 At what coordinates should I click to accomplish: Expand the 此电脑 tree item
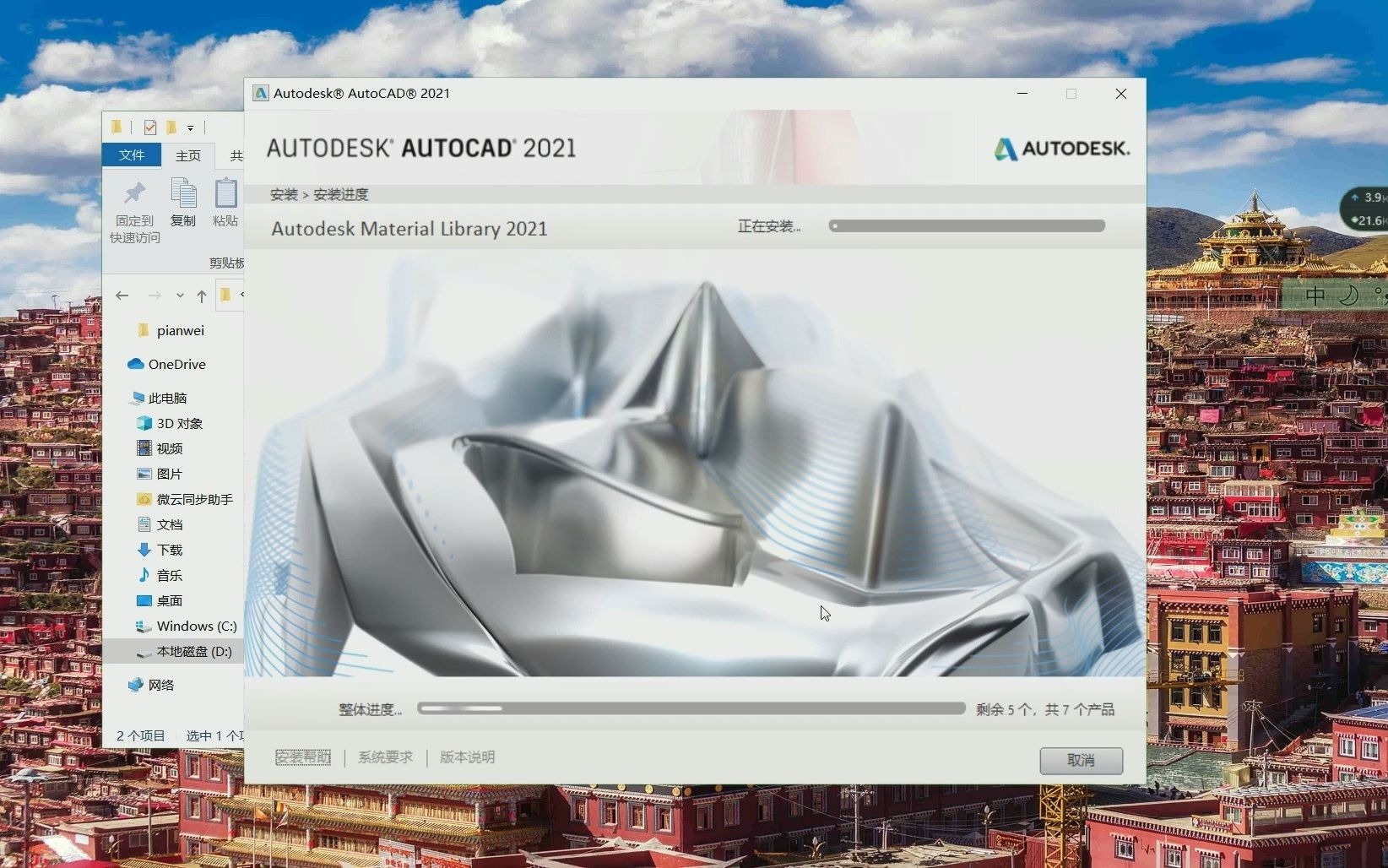[x=138, y=397]
